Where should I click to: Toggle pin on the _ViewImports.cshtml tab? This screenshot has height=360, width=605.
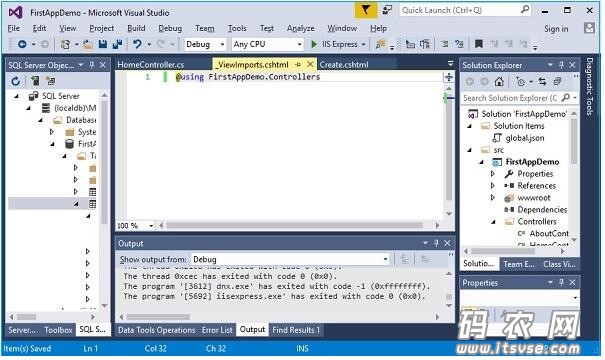click(x=298, y=64)
